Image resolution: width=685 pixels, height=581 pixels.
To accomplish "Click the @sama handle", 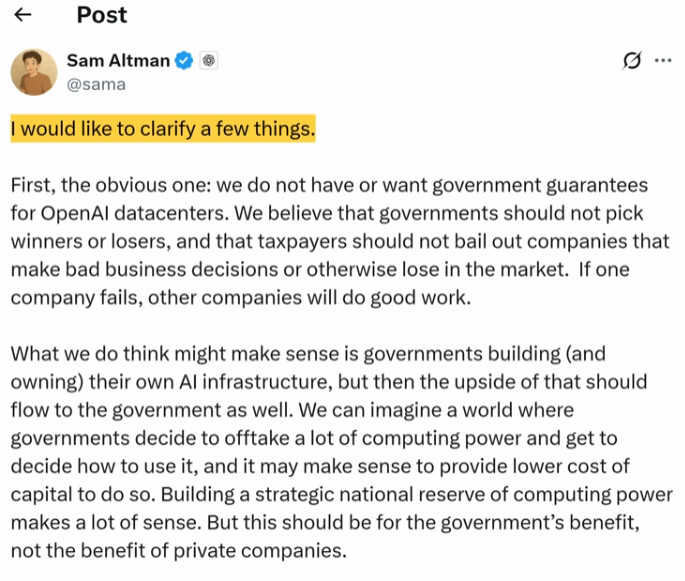I will tap(96, 84).
